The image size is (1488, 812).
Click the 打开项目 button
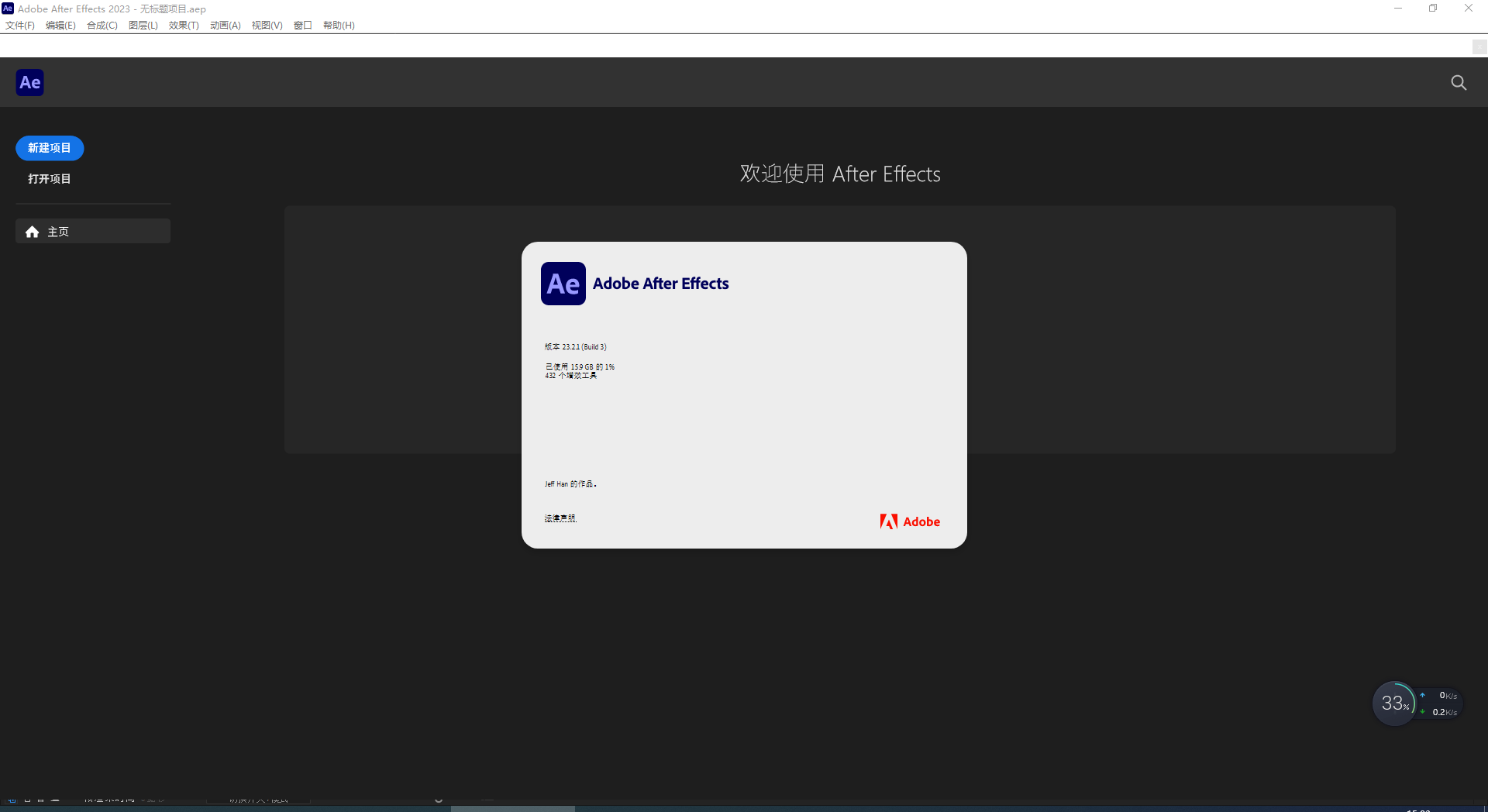point(50,179)
